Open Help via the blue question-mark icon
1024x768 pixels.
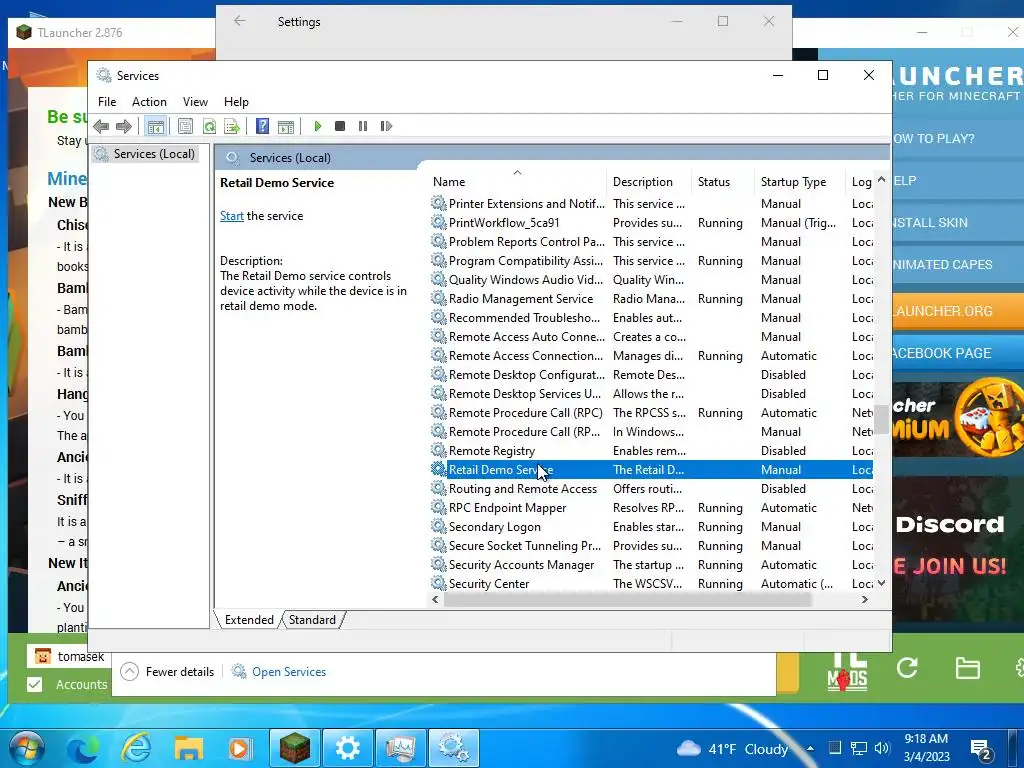tap(263, 126)
